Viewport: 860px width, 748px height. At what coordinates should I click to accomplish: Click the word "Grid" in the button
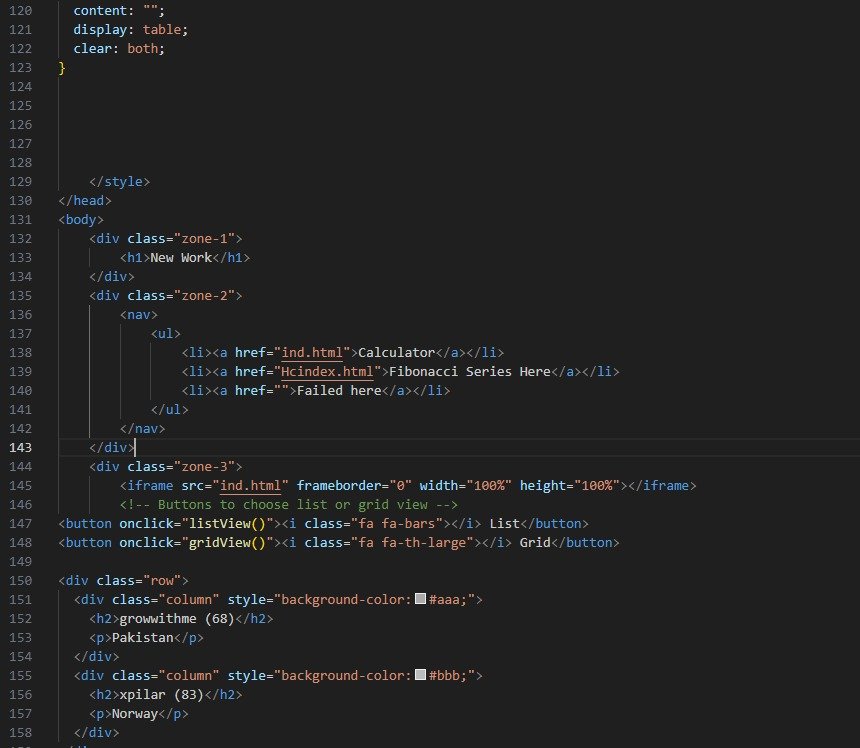click(535, 543)
